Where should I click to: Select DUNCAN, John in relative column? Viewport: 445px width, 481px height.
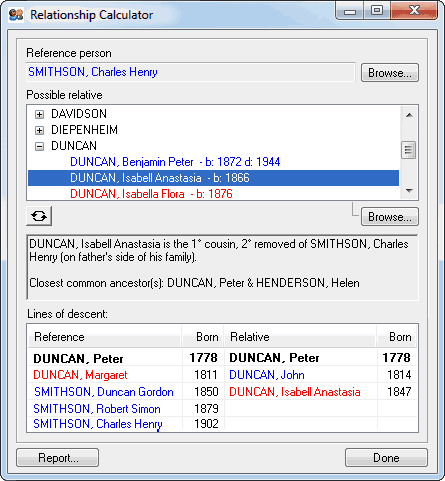(267, 375)
